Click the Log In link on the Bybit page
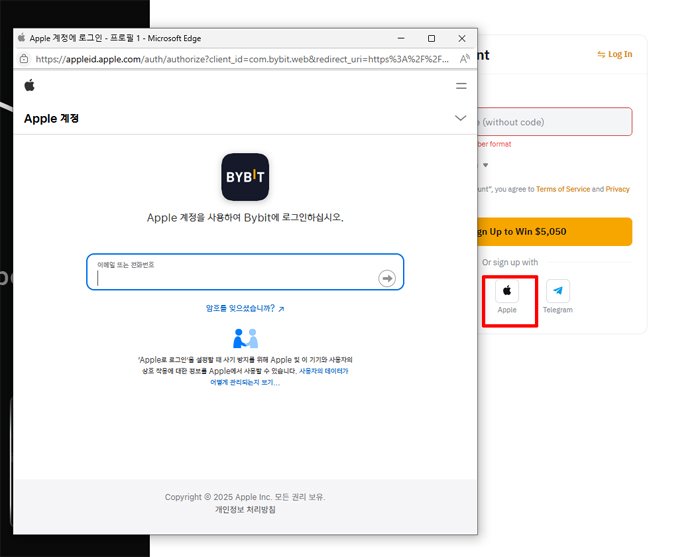700x557 pixels. point(615,54)
